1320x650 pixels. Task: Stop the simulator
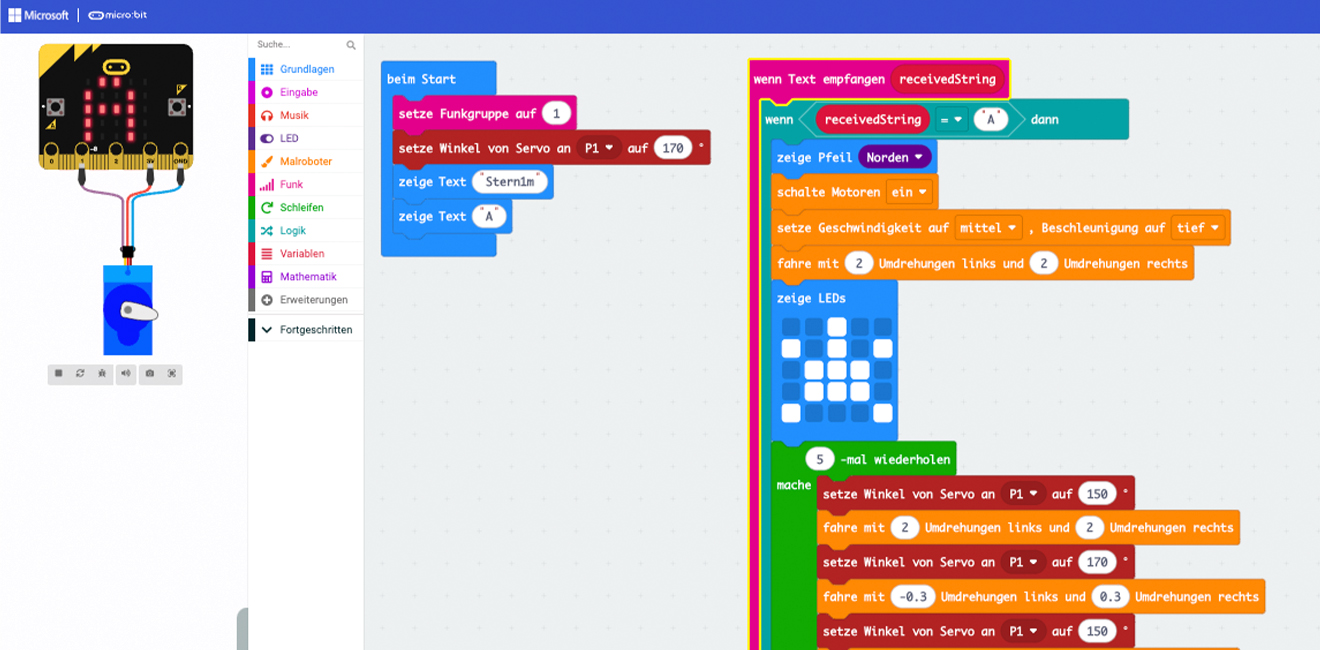(59, 374)
